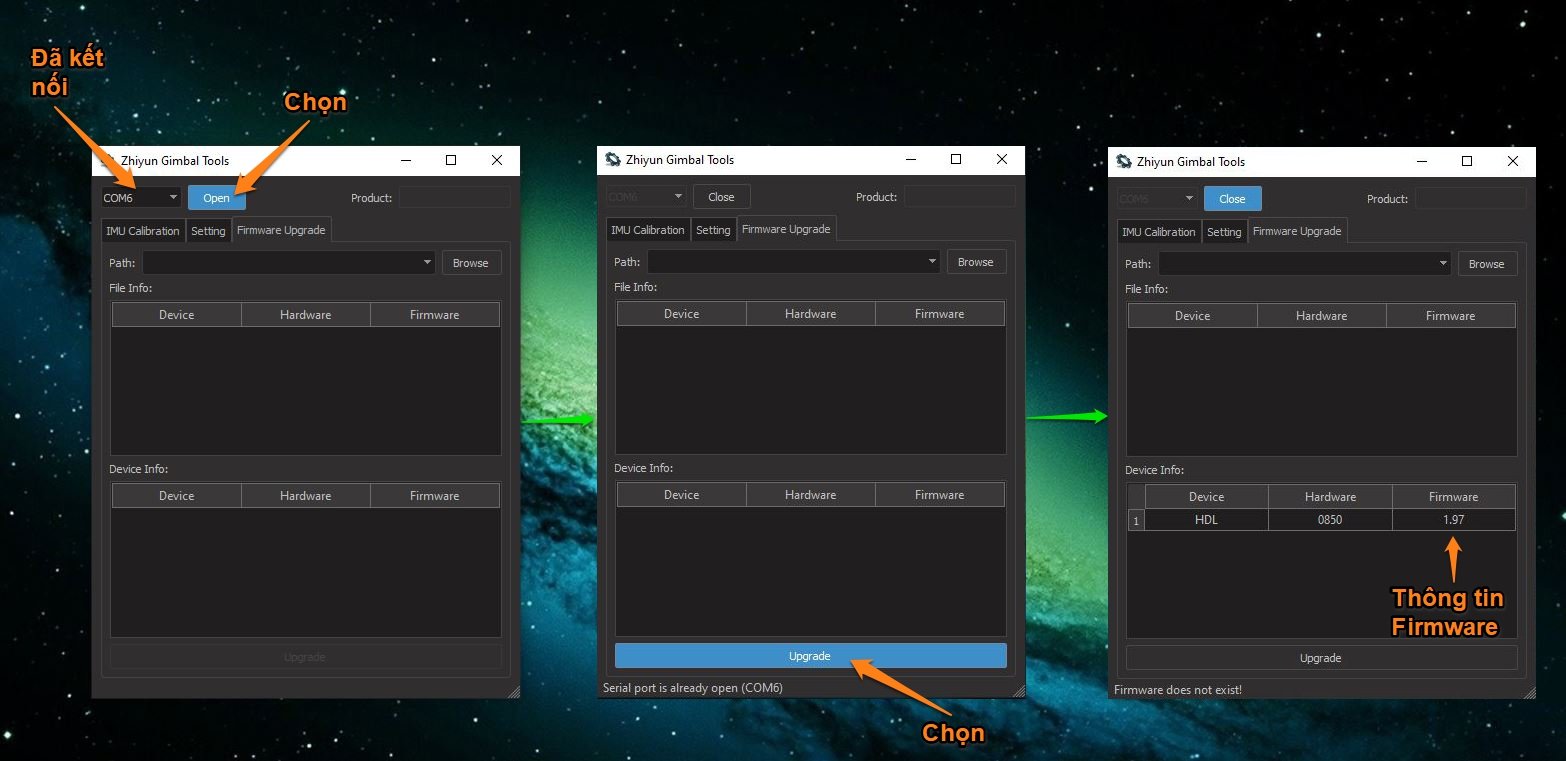
Task: Click Upgrade button in right window
Action: [x=1321, y=658]
